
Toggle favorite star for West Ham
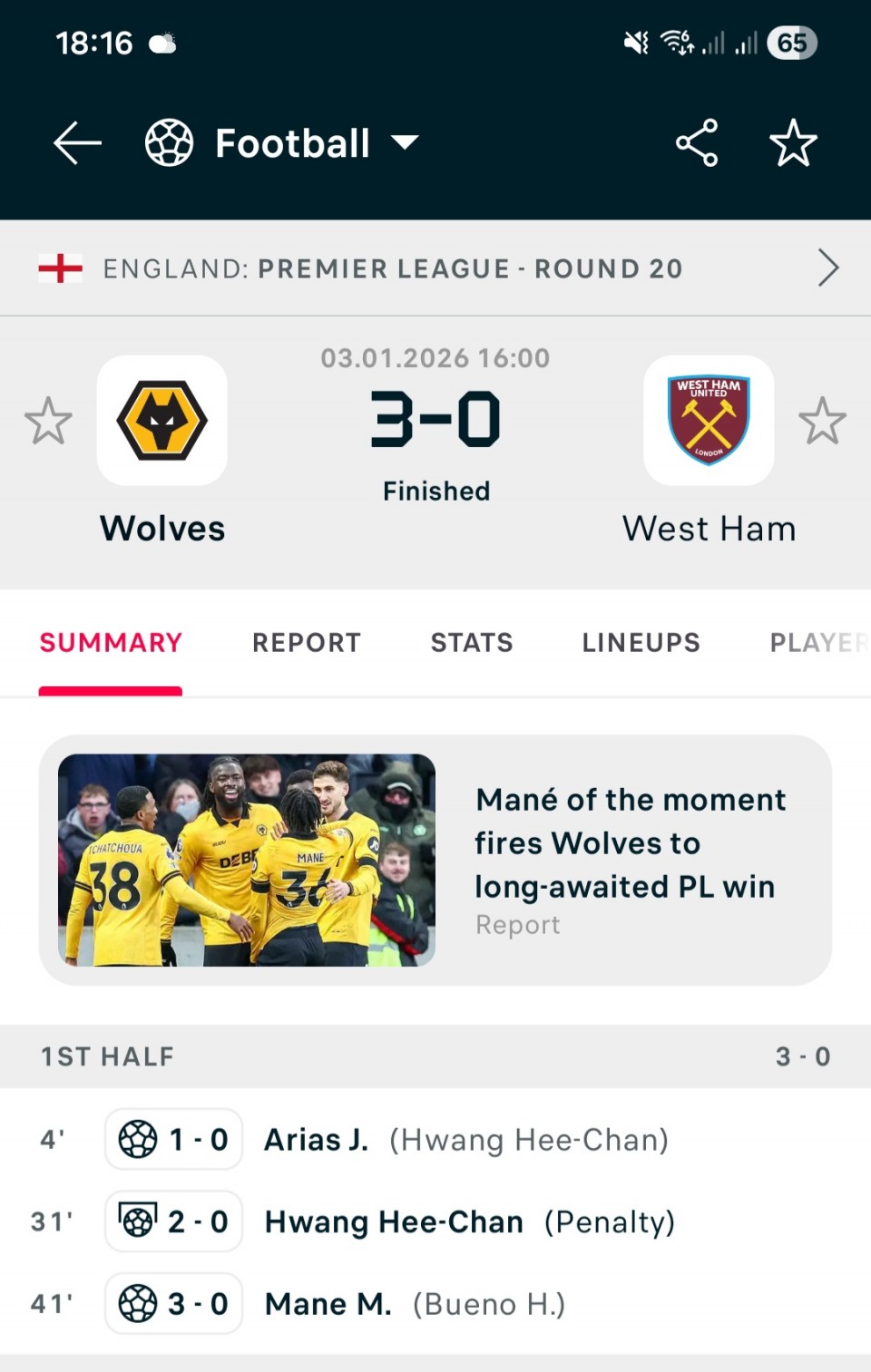click(822, 421)
